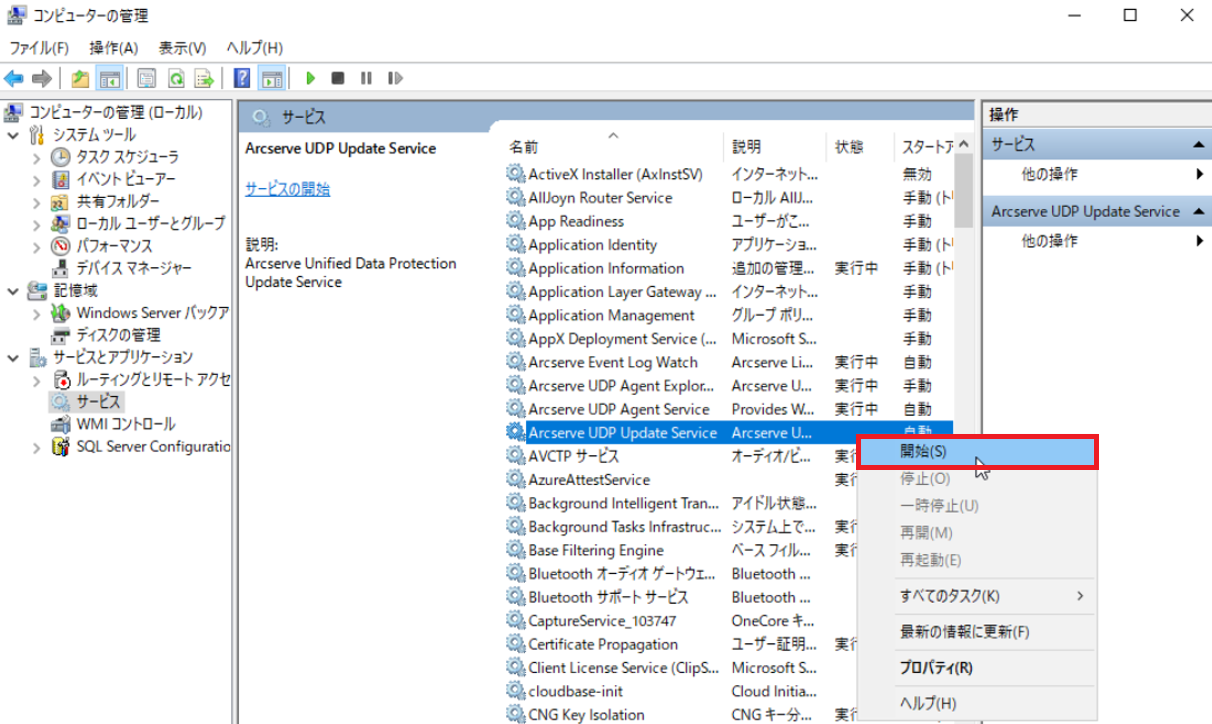Expand タスク スケジューラ via its chevron

coord(37,157)
